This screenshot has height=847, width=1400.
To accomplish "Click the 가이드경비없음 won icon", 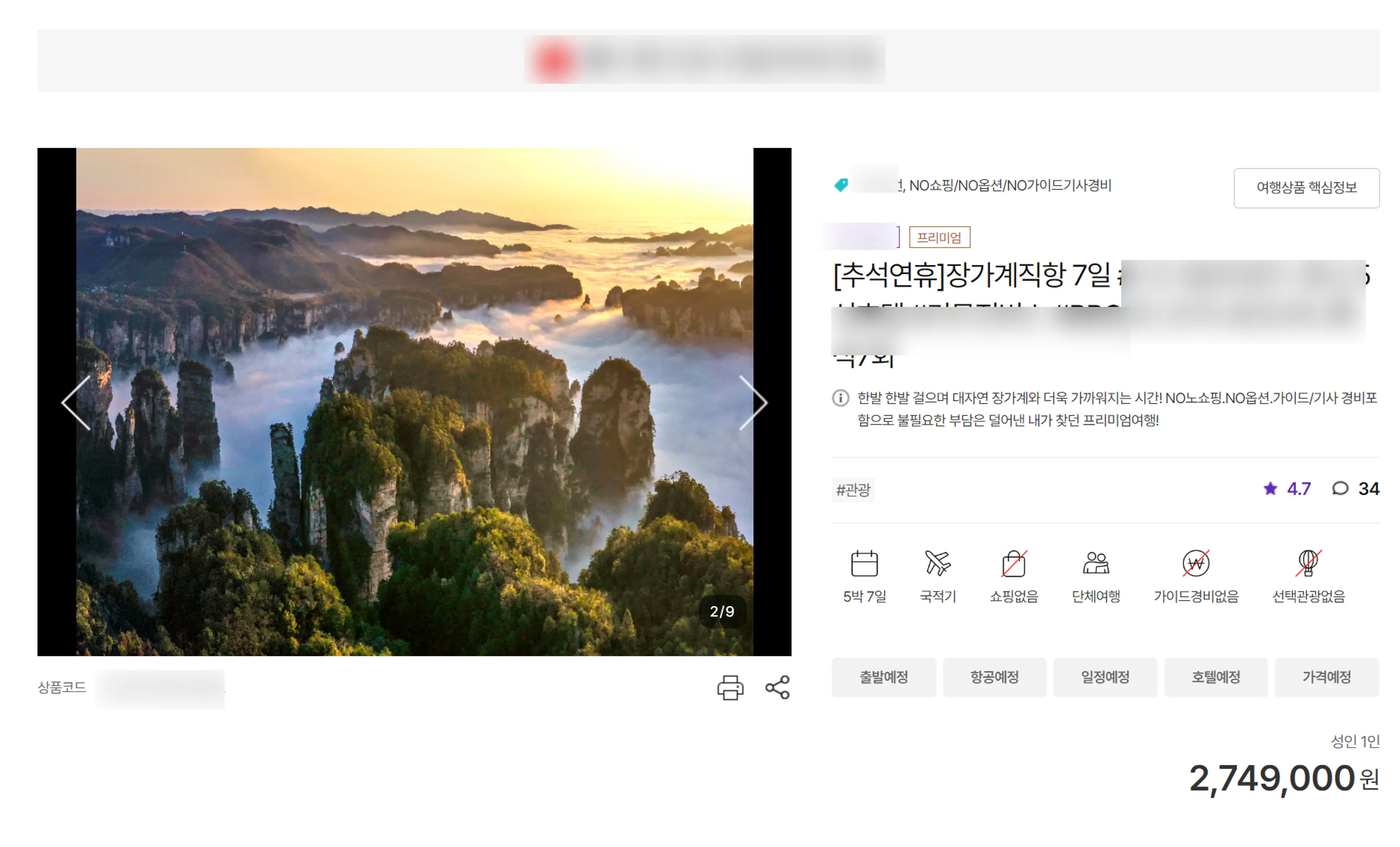I will 1196,563.
